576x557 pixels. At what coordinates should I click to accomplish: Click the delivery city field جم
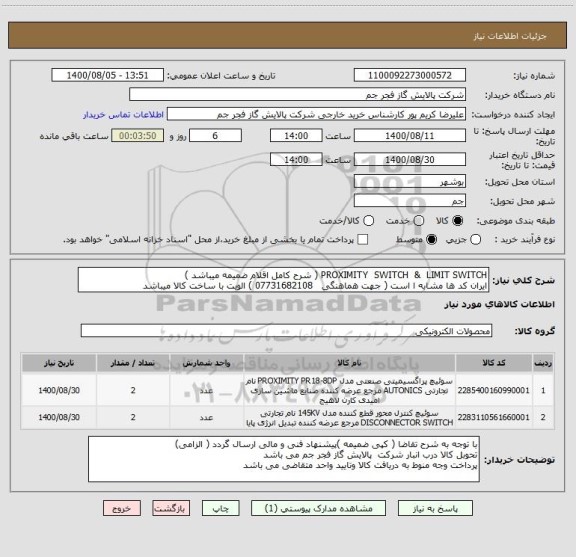click(410, 201)
